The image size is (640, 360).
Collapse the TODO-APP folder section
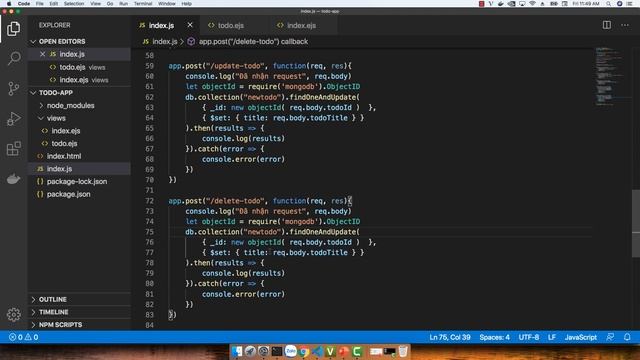pyautogui.click(x=56, y=93)
